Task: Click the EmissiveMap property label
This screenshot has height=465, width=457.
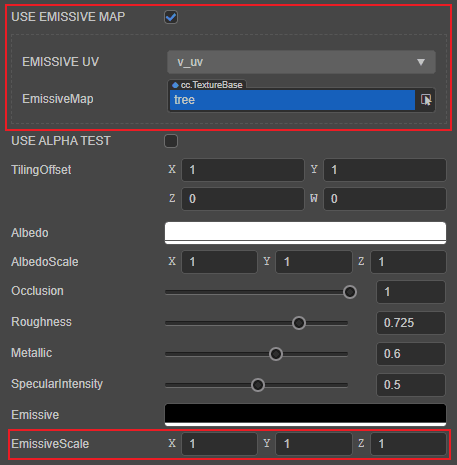Action: coord(58,99)
